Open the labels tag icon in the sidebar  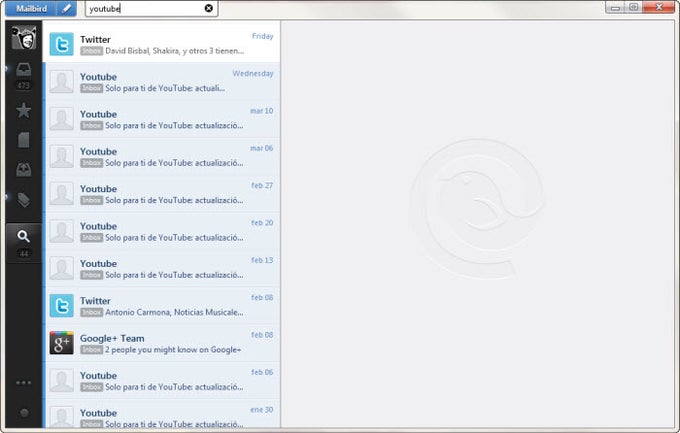[x=23, y=200]
